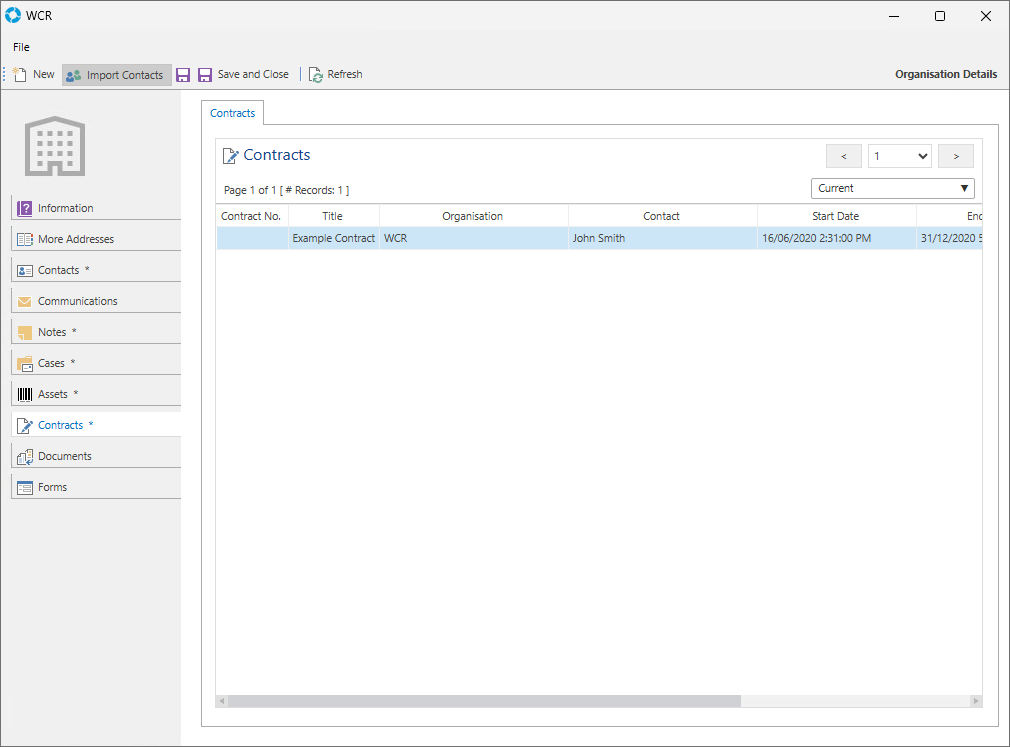1010x747 pixels.
Task: Select the Communications envelope item
Action: [77, 301]
